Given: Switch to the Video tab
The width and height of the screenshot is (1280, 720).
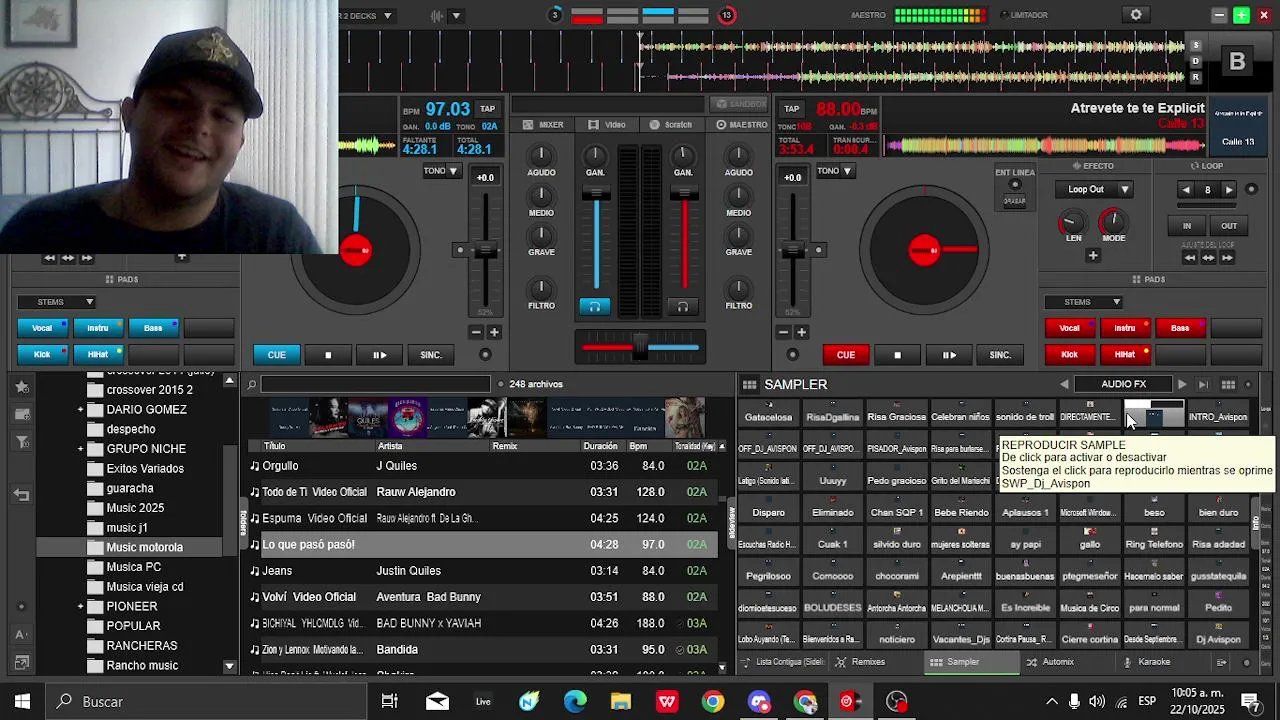Looking at the screenshot, I should [607, 125].
